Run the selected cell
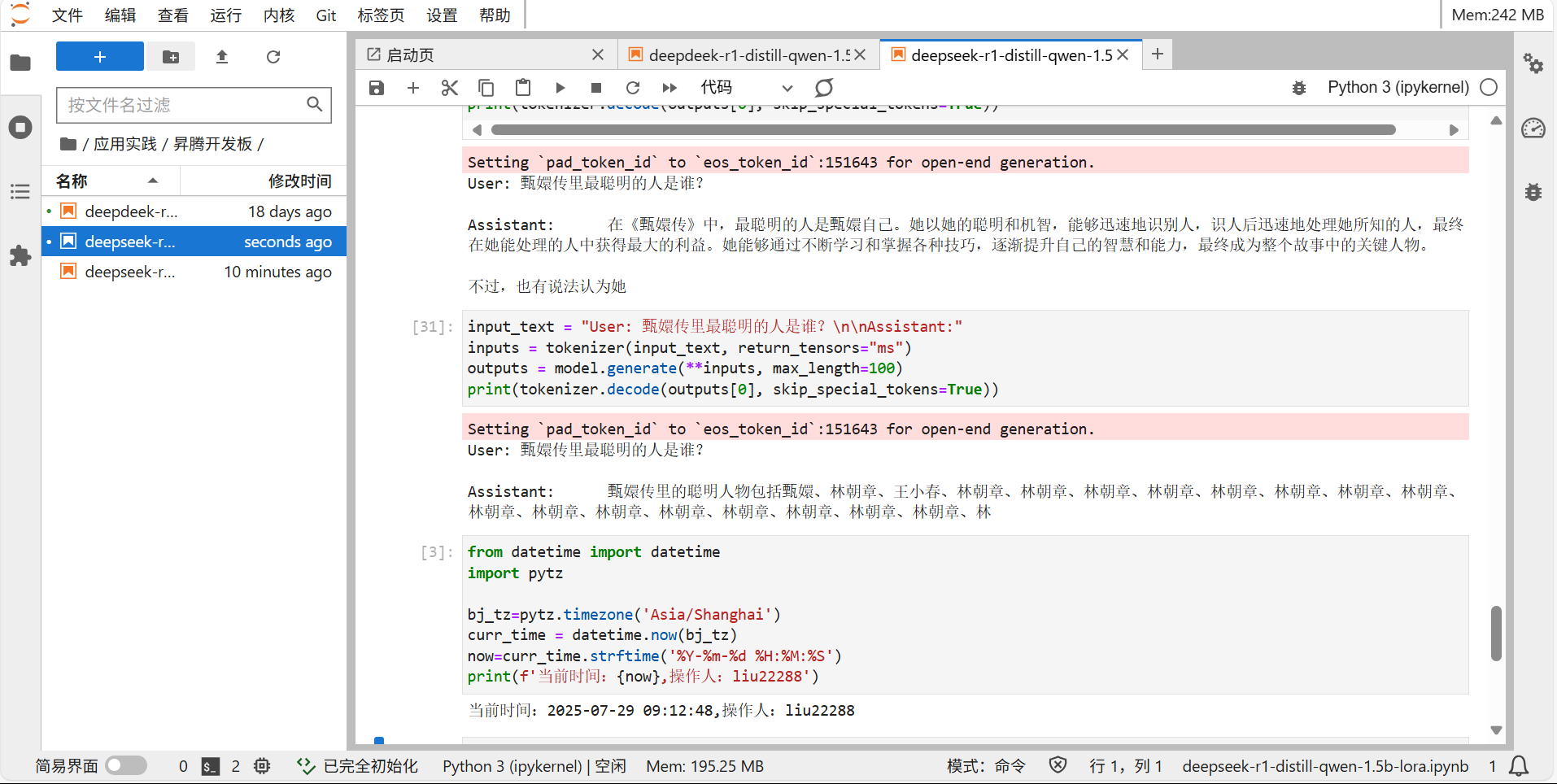Viewport: 1557px width, 784px height. pyautogui.click(x=560, y=88)
